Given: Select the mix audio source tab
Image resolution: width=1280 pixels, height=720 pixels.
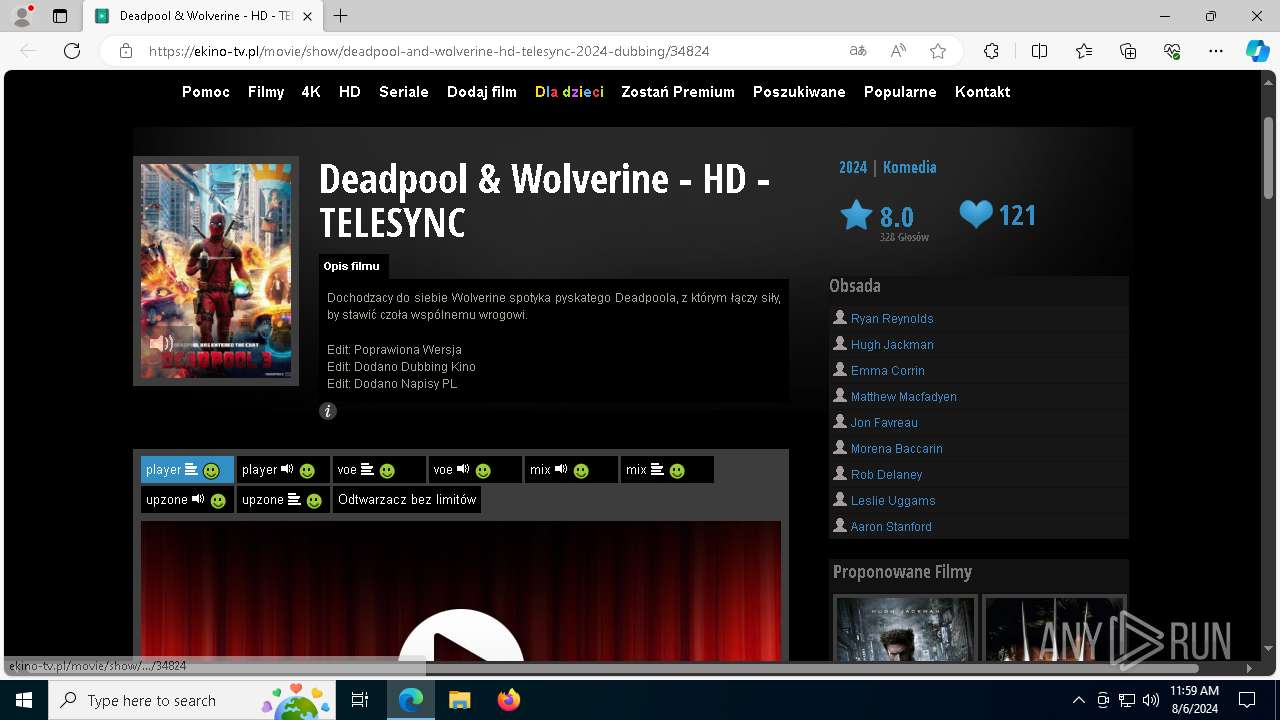Looking at the screenshot, I should 571,470.
